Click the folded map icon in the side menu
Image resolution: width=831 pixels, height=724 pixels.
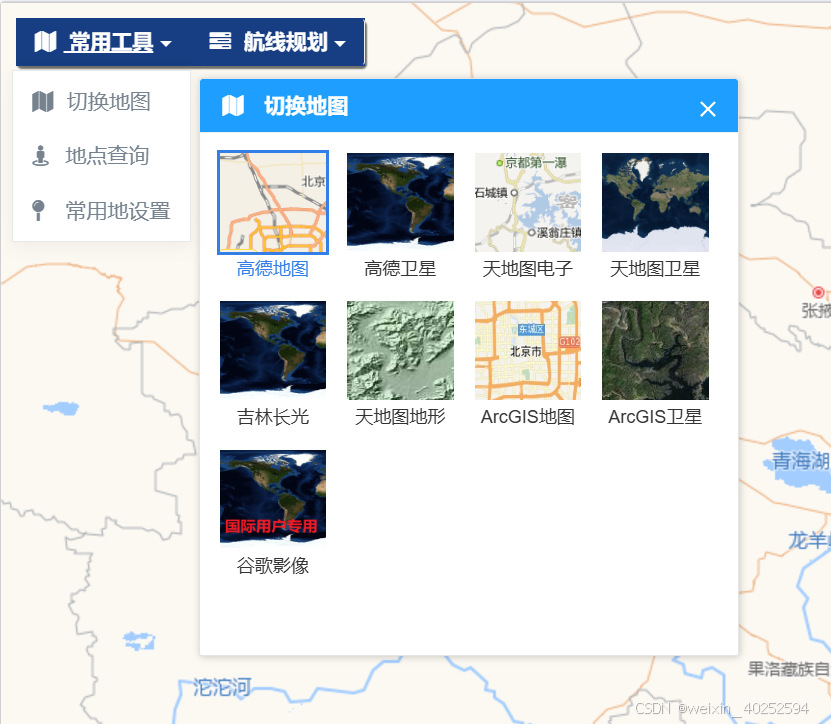click(43, 101)
